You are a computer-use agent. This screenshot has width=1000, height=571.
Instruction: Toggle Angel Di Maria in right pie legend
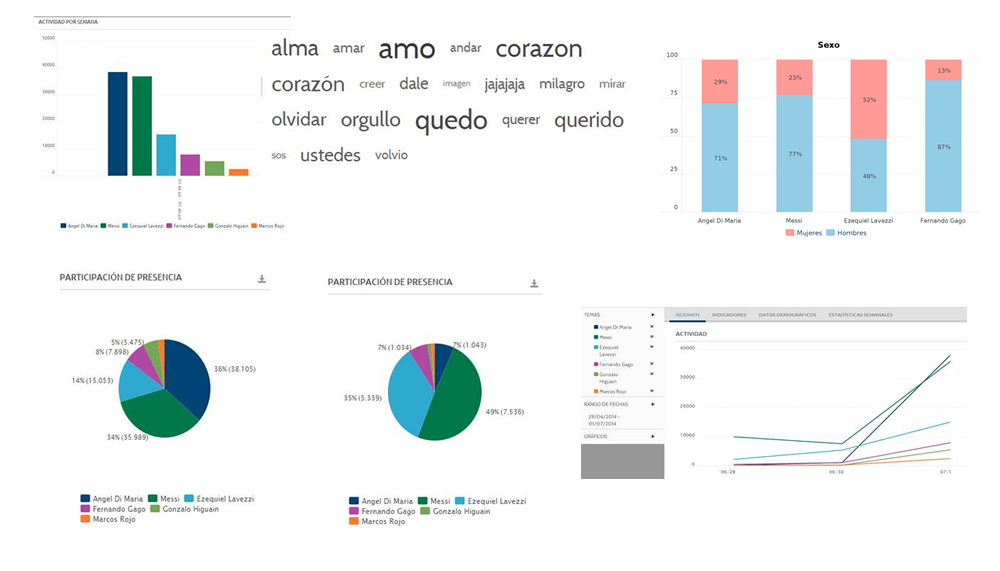pyautogui.click(x=381, y=501)
